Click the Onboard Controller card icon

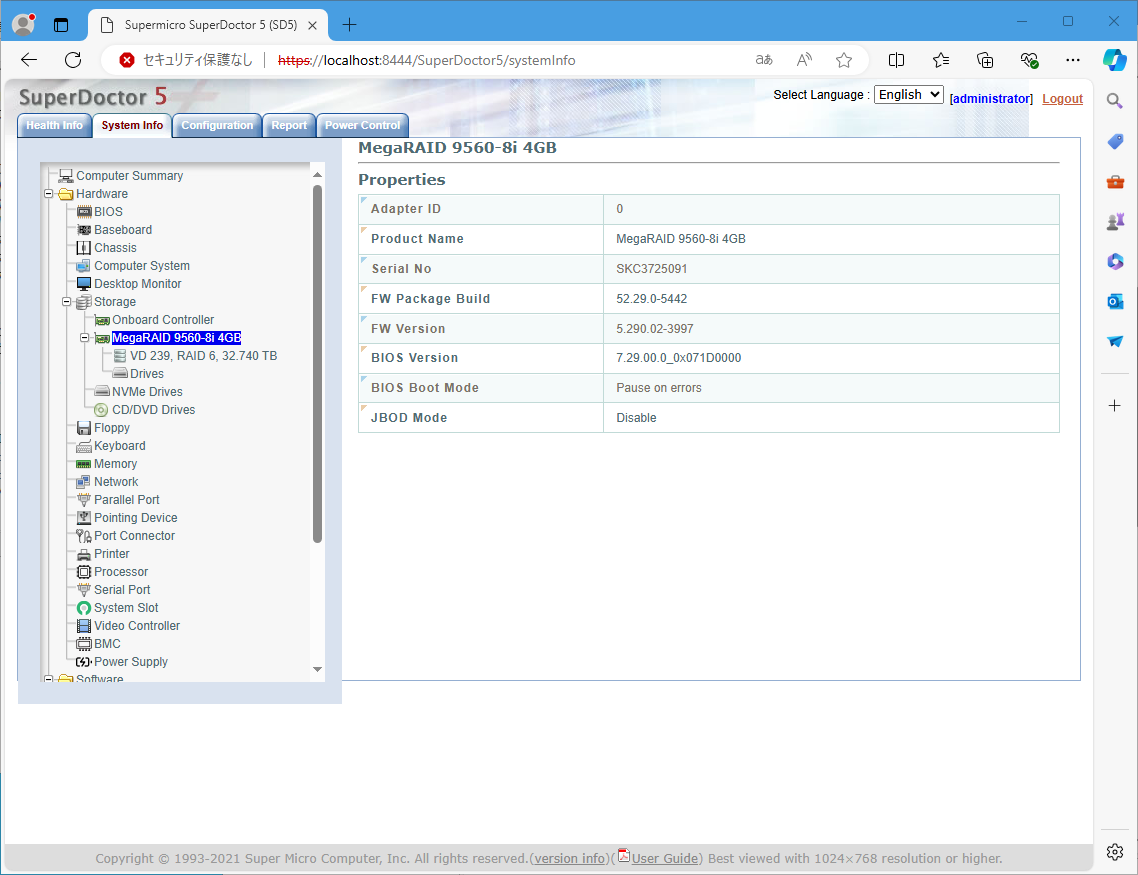pos(102,320)
